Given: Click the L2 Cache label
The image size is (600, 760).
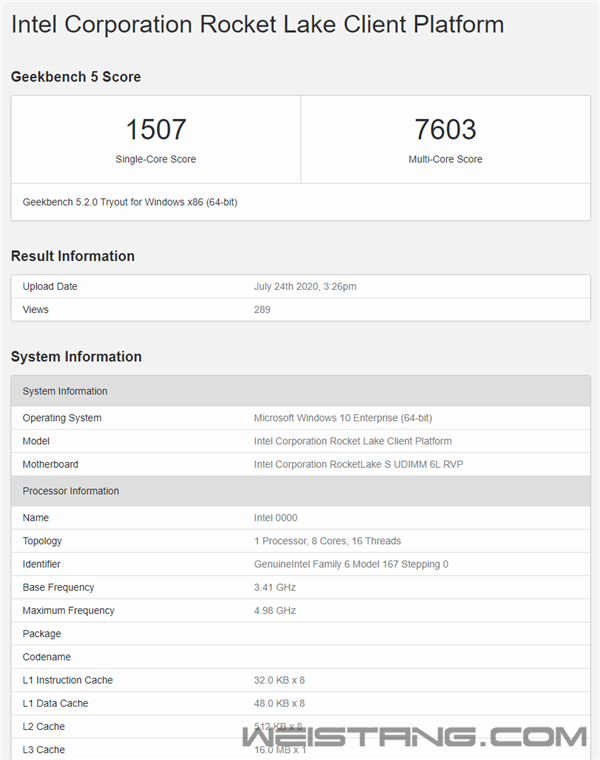Looking at the screenshot, I should (x=44, y=727).
